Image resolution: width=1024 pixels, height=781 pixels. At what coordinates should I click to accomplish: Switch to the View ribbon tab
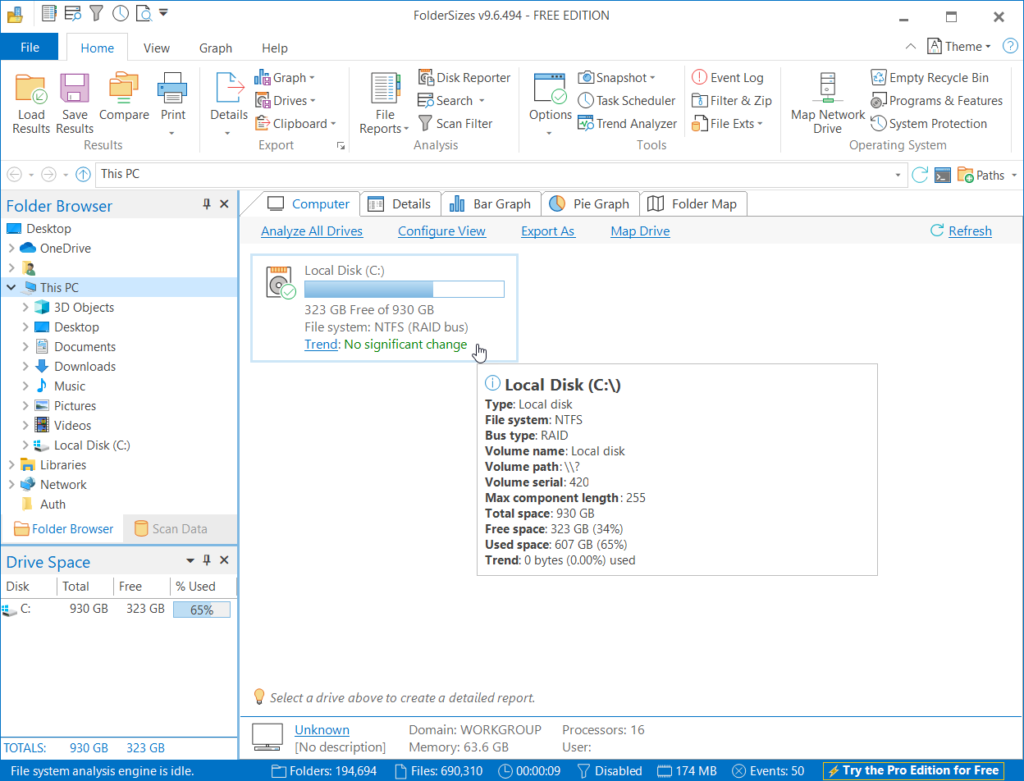pos(156,48)
